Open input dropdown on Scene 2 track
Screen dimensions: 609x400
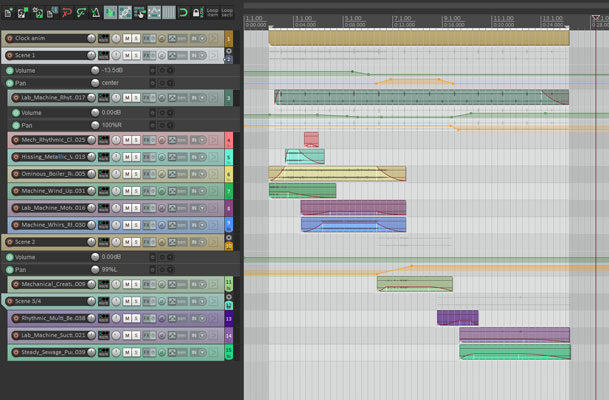pyautogui.click(x=202, y=242)
